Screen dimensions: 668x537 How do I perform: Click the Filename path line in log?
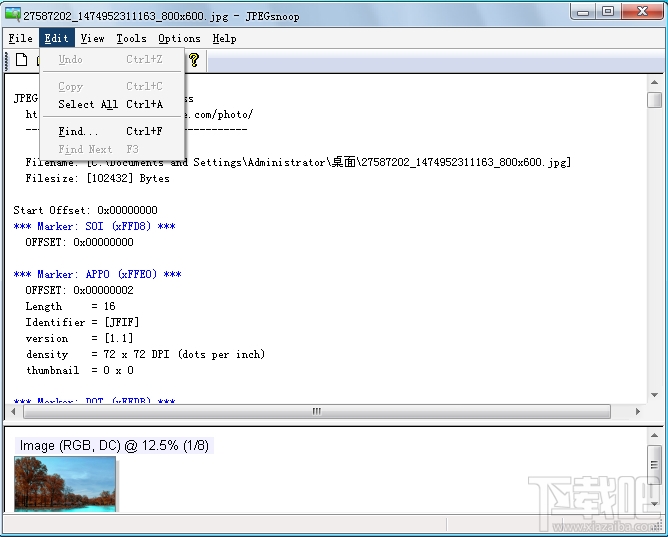298,162
